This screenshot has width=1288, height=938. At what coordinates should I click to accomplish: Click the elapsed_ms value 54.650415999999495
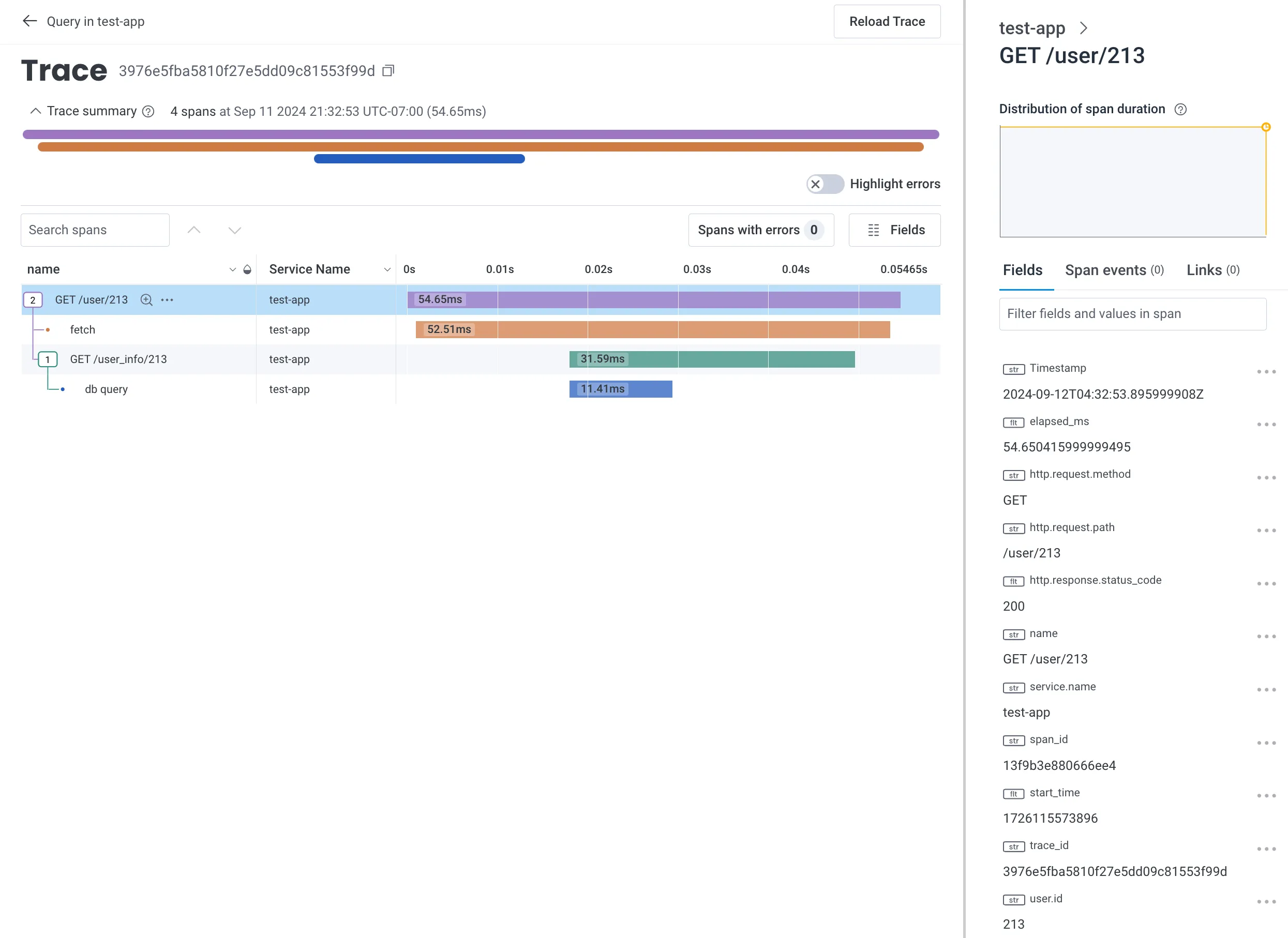pos(1067,447)
